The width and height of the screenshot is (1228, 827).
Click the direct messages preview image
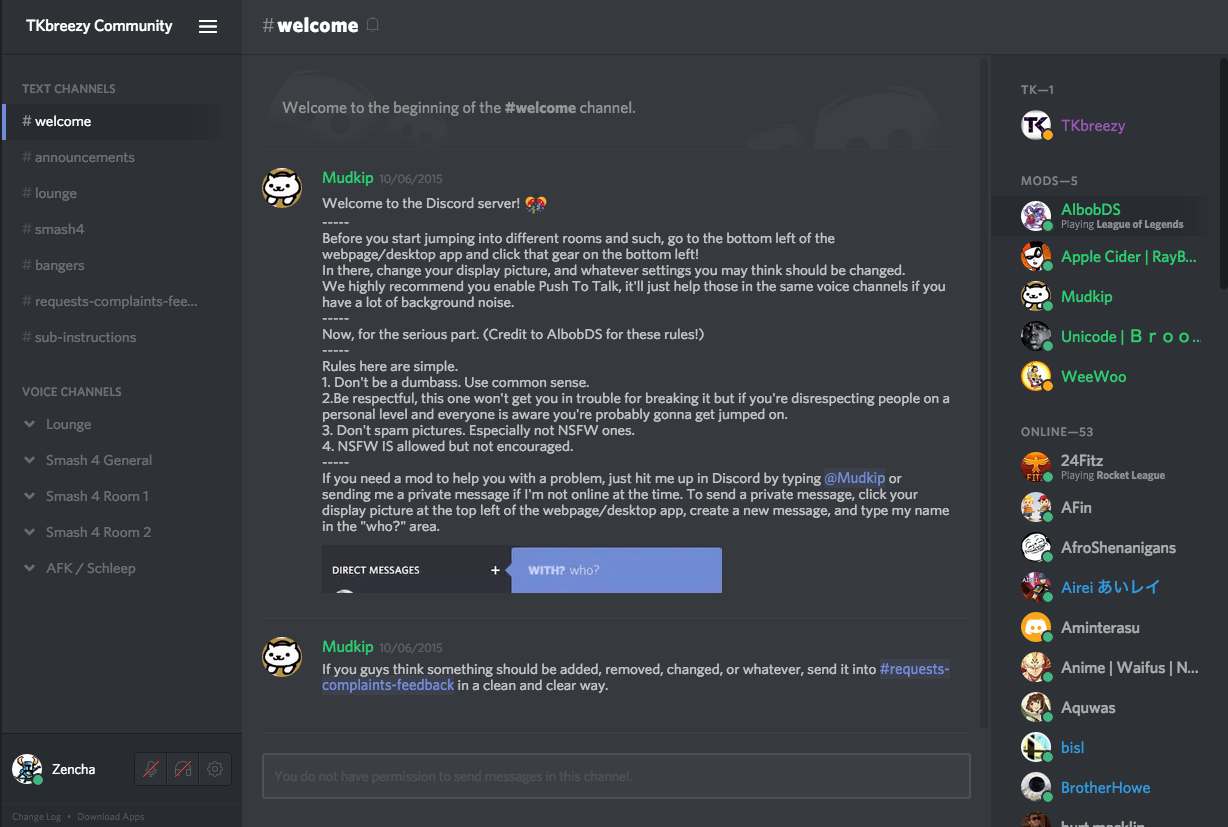[521, 570]
